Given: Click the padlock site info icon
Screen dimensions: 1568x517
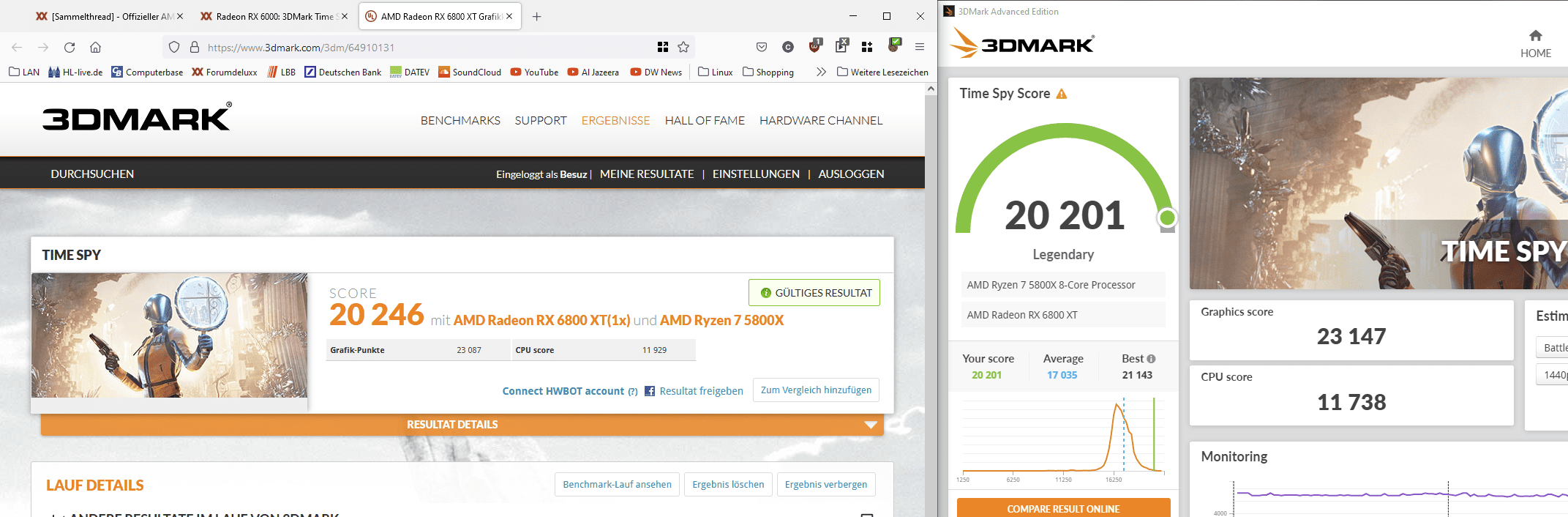Looking at the screenshot, I should coord(195,47).
